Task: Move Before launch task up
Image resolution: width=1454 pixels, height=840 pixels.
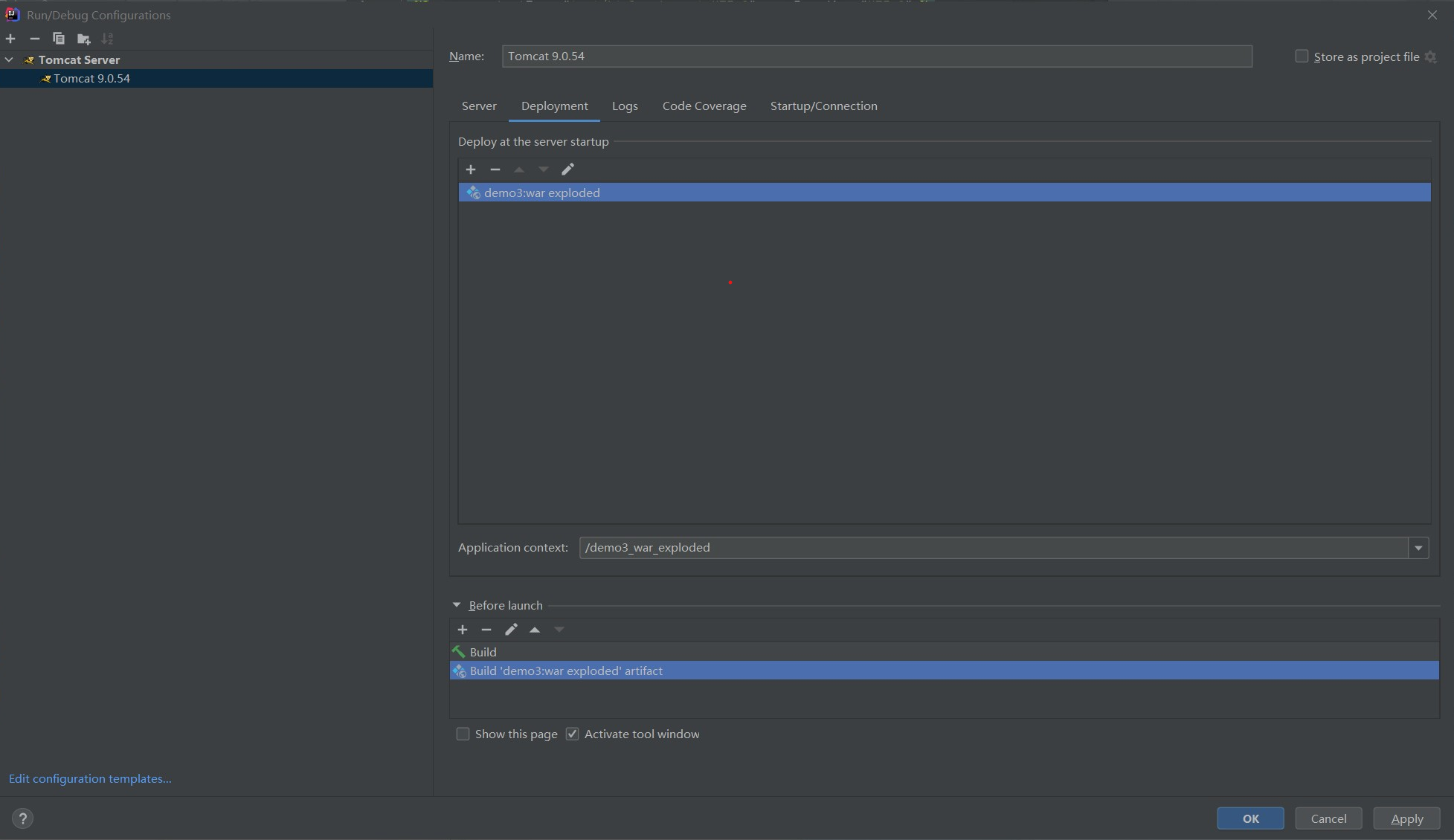Action: (535, 630)
